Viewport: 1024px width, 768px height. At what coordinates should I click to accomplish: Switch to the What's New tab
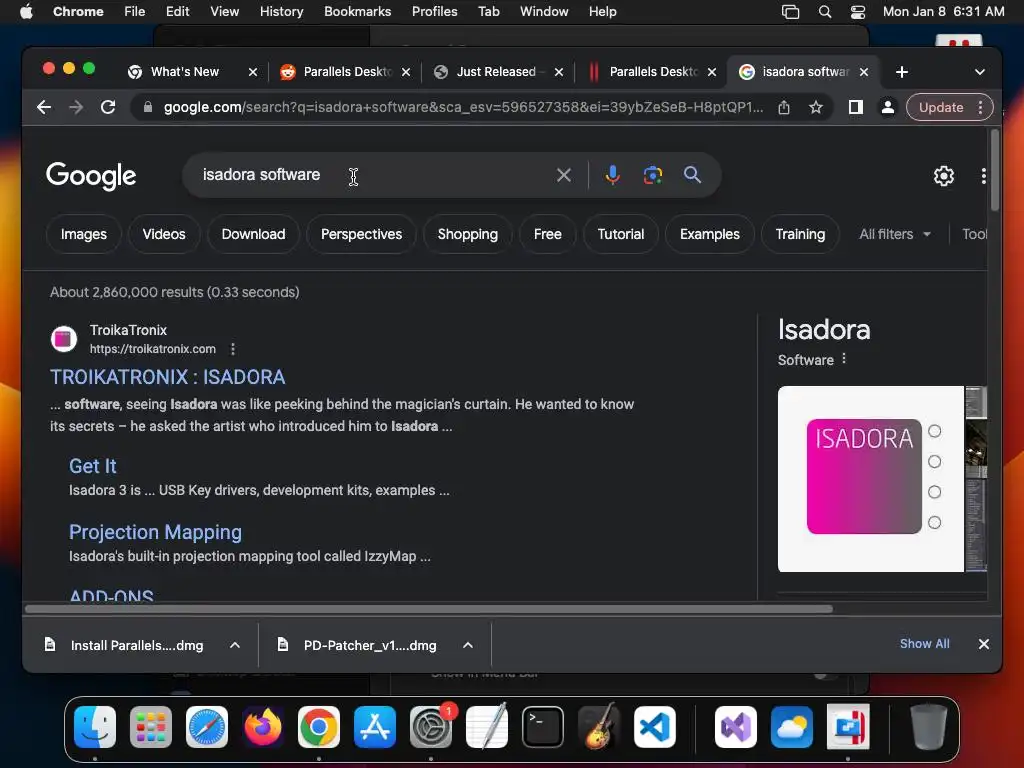(x=185, y=72)
